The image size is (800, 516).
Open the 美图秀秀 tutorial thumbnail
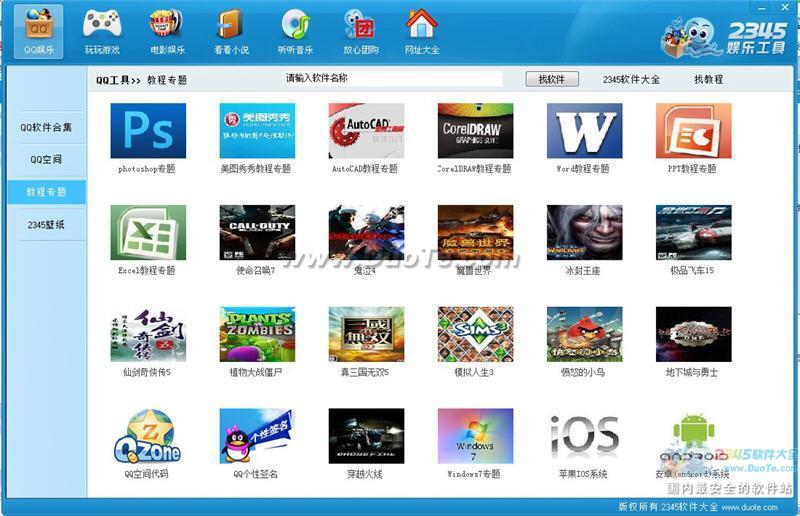(257, 131)
